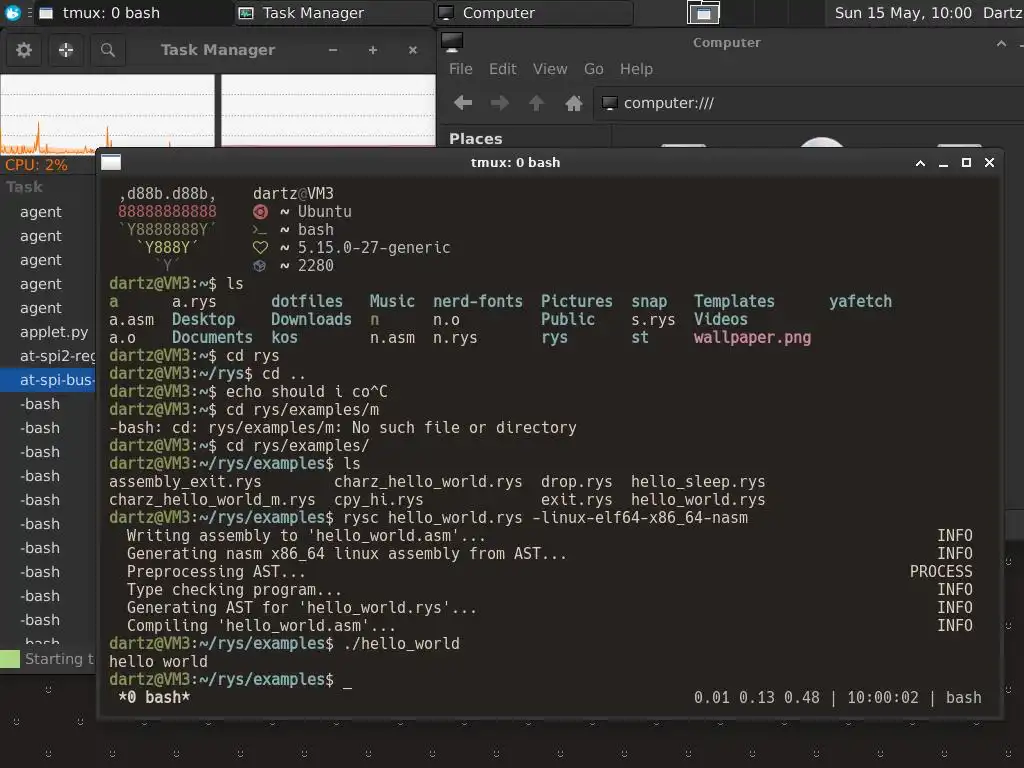Close the Task Manager window
Screen dimensions: 1024x768
413,50
